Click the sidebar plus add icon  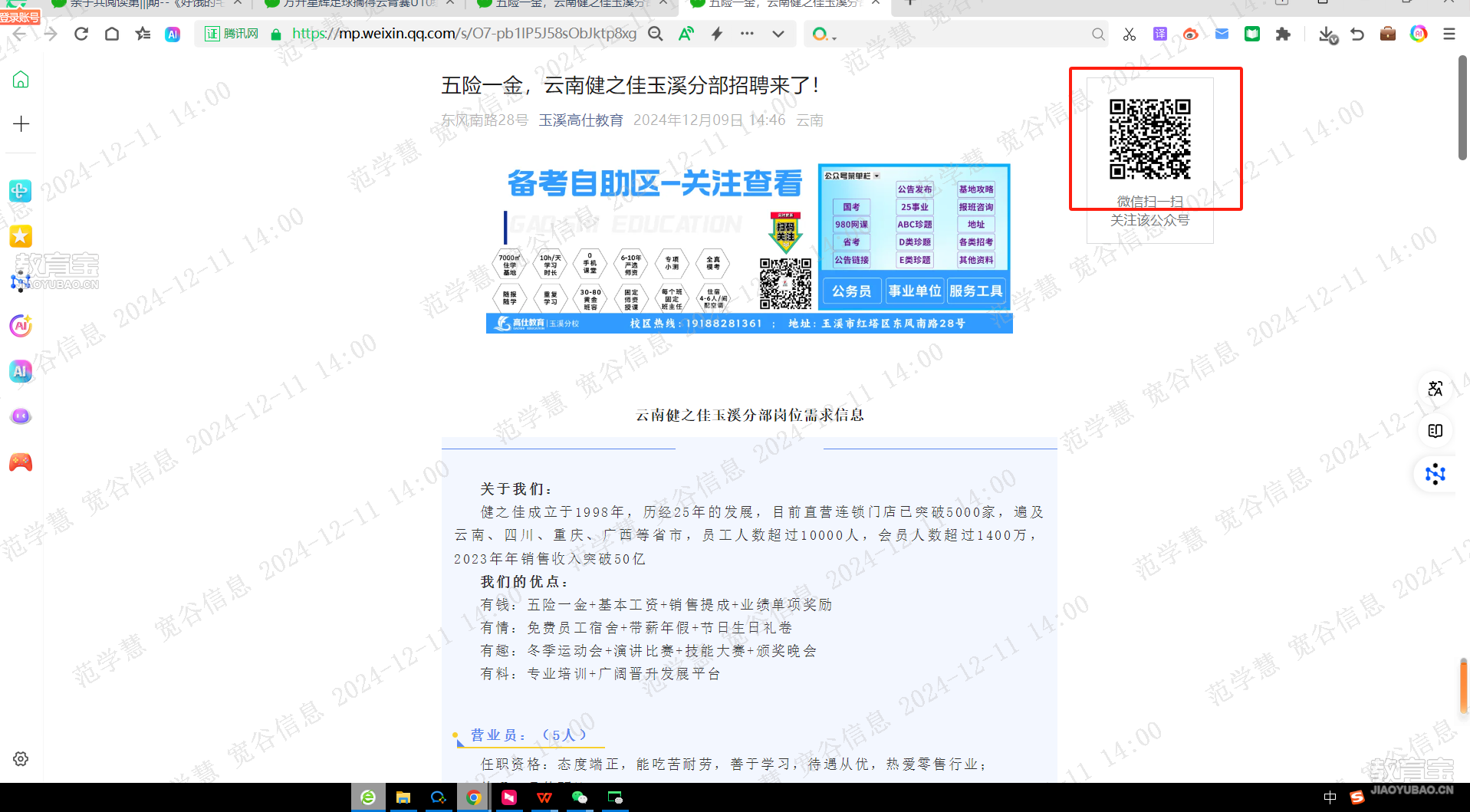pos(21,123)
